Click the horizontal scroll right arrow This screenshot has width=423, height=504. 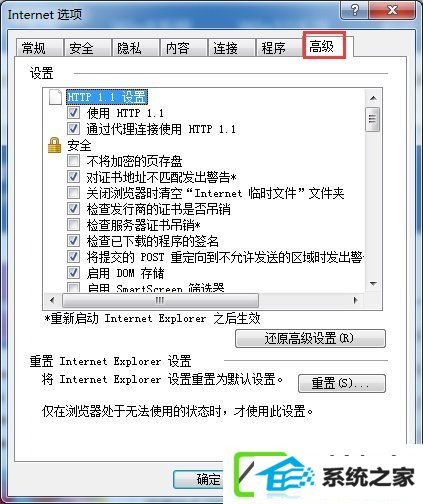(x=355, y=300)
